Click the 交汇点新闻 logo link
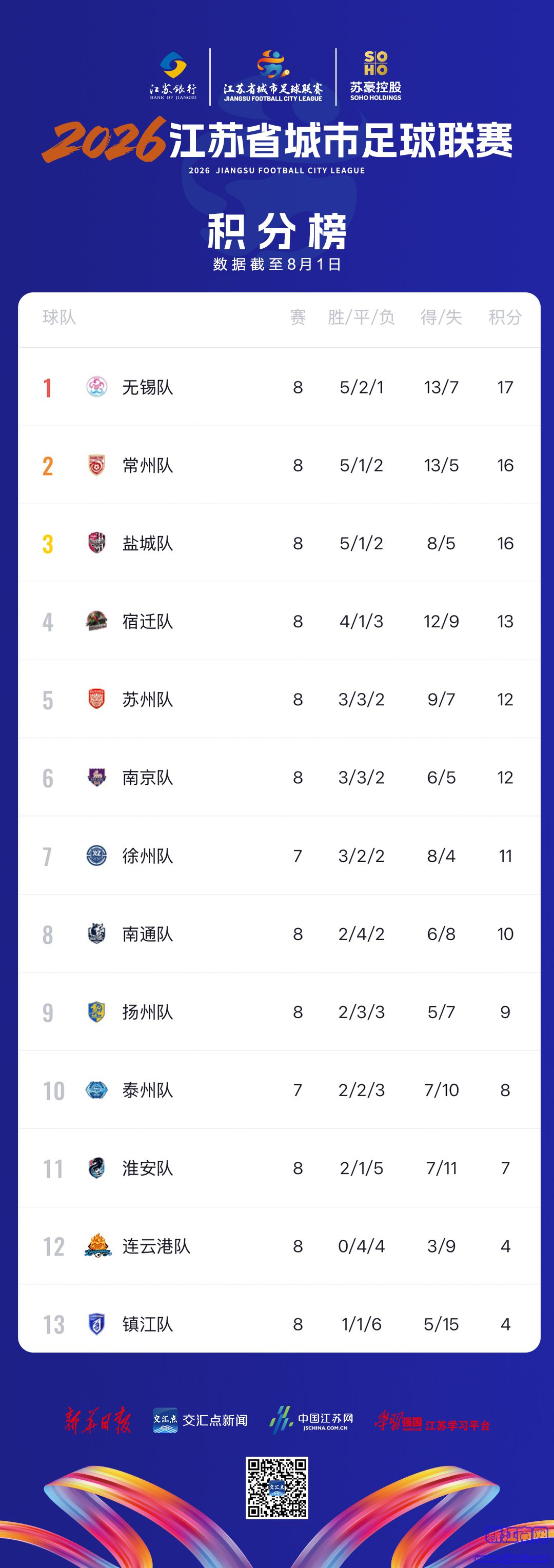554x1568 pixels. coord(200,1420)
